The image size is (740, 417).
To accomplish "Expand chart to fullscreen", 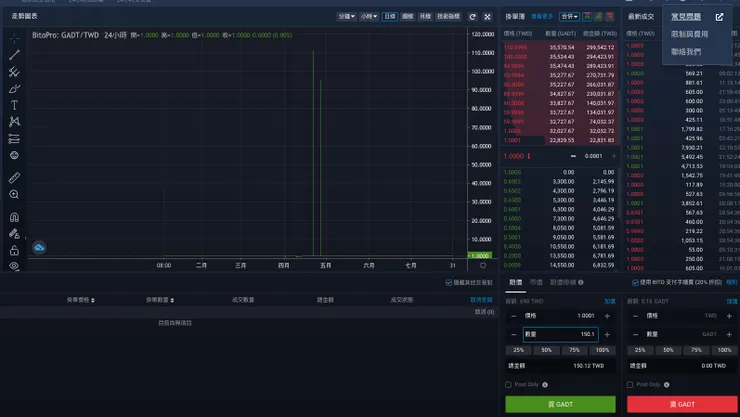I will tap(488, 17).
